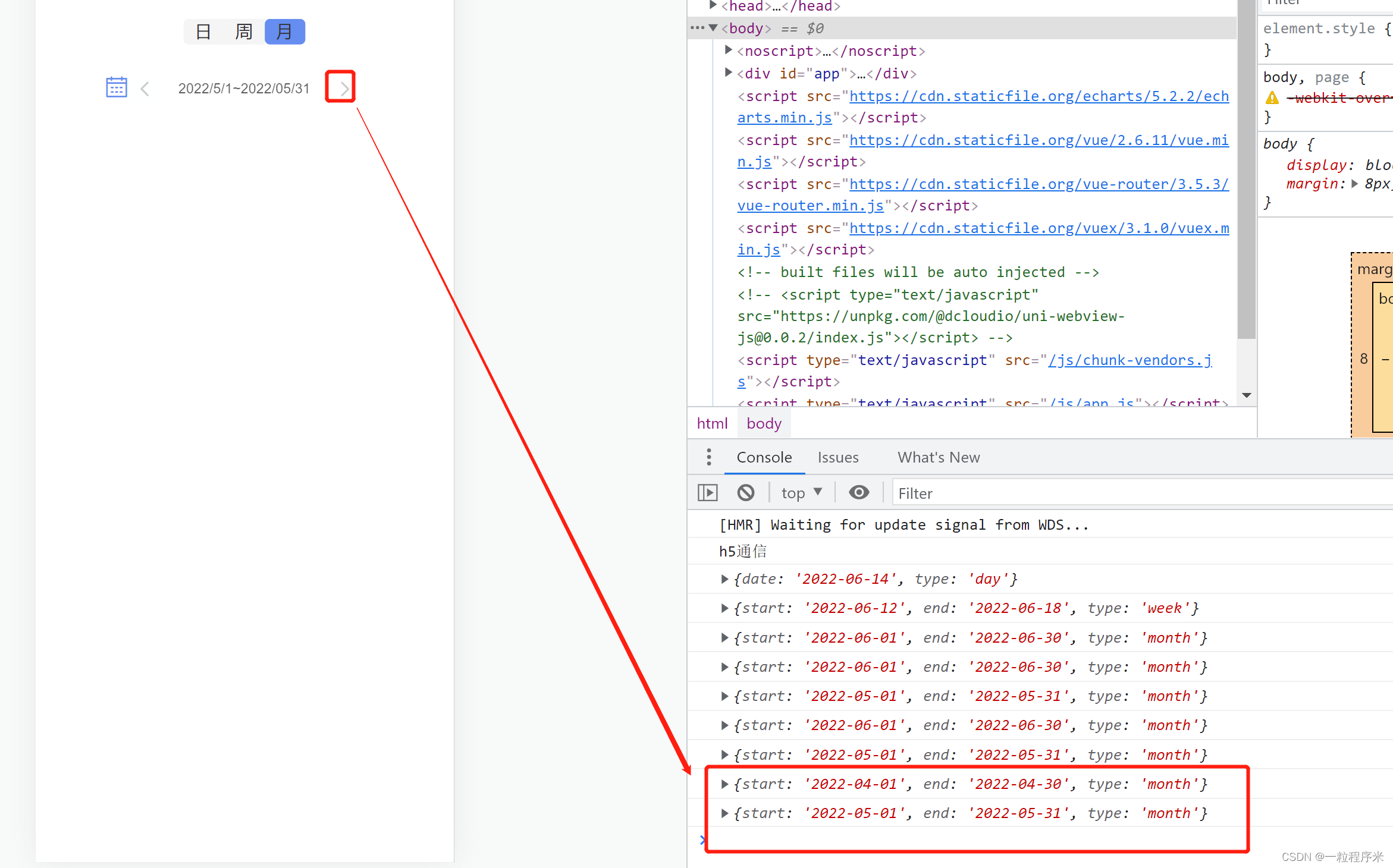Select the 月 (month) view button

click(x=282, y=31)
